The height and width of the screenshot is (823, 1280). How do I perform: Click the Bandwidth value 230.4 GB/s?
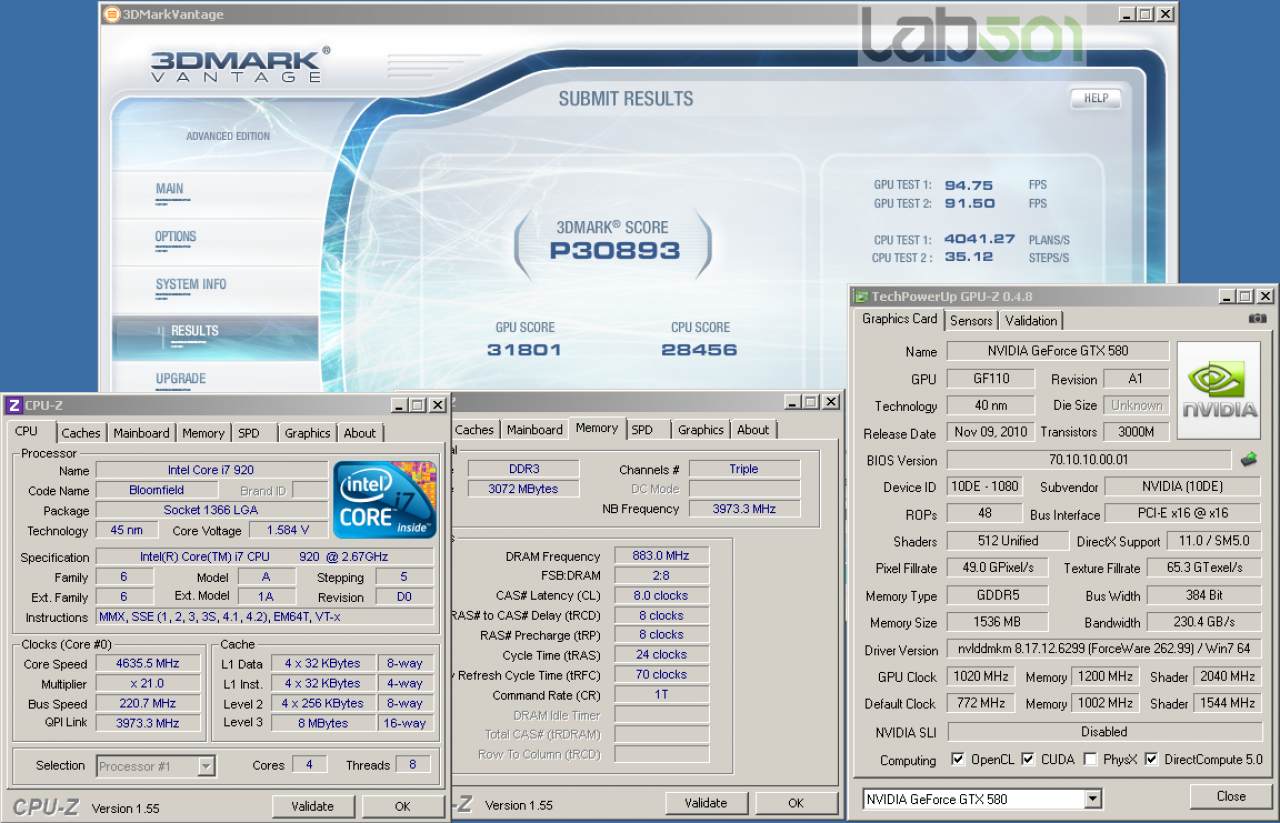(x=1204, y=623)
